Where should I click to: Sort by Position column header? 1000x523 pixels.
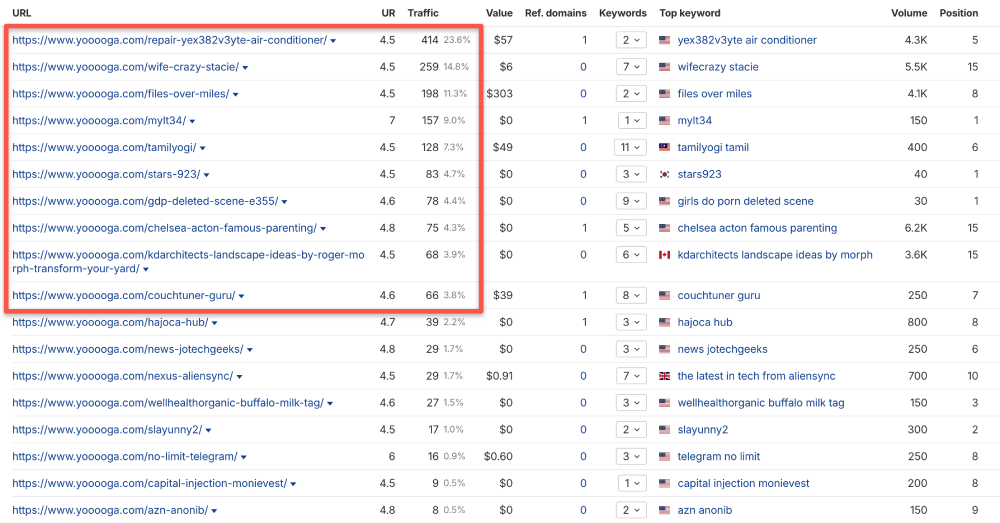(959, 13)
